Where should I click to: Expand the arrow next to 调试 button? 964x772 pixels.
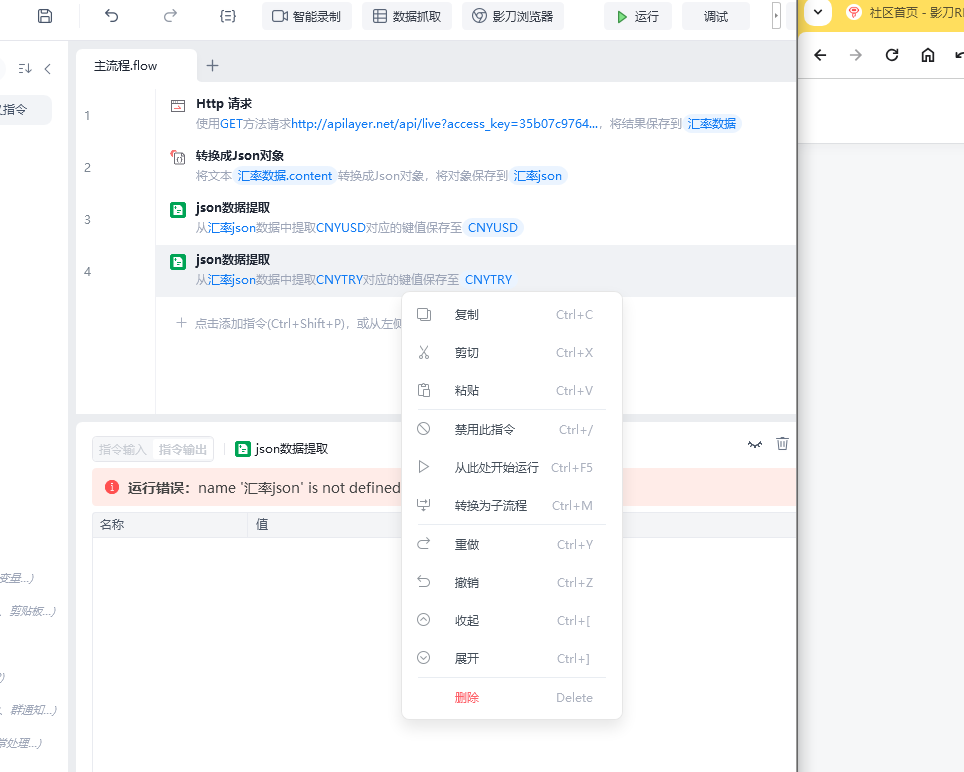776,16
